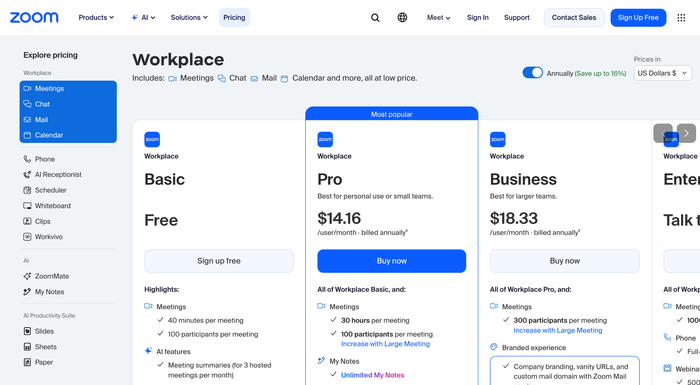This screenshot has width=700, height=385.
Task: Click the $14.16 Pro price
Action: [339, 218]
